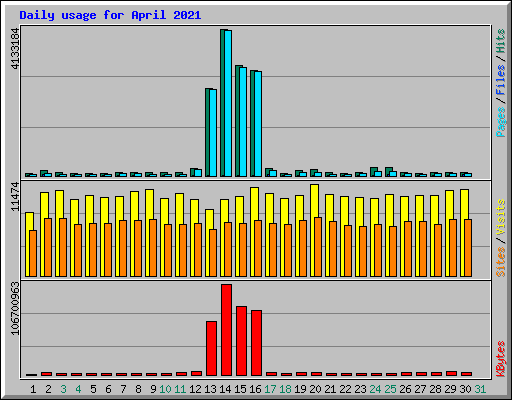Screen dimensions: 512x400
Task: Select the 106700963 KBytes axis value
Action: [15, 308]
